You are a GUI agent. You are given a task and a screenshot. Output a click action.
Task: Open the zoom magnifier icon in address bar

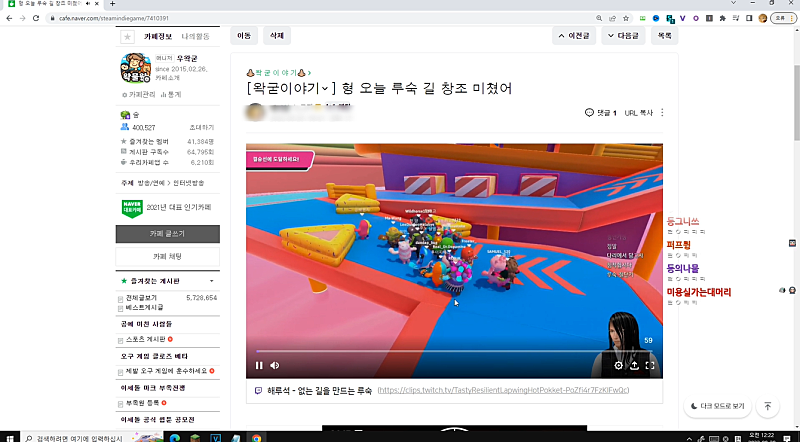coord(599,18)
